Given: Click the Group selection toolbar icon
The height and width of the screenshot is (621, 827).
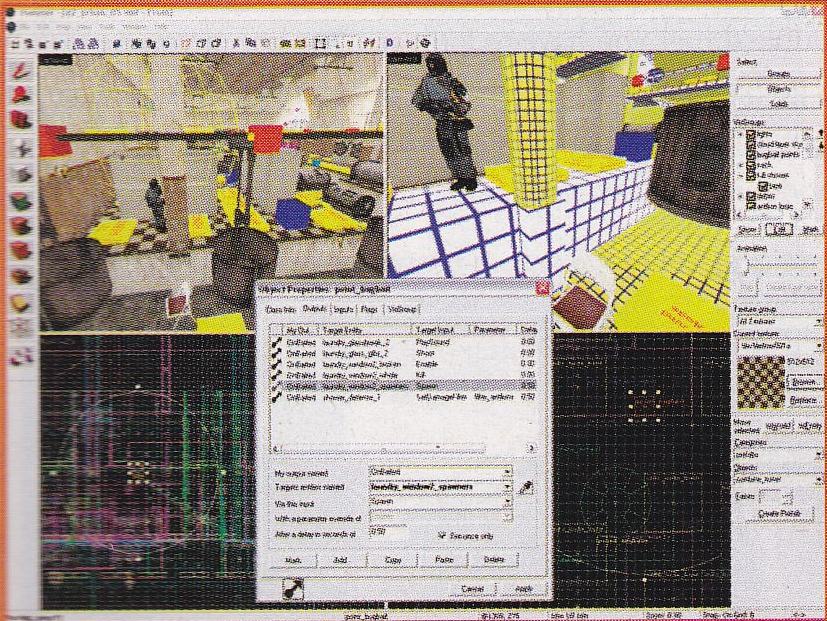Looking at the screenshot, I should [137, 44].
